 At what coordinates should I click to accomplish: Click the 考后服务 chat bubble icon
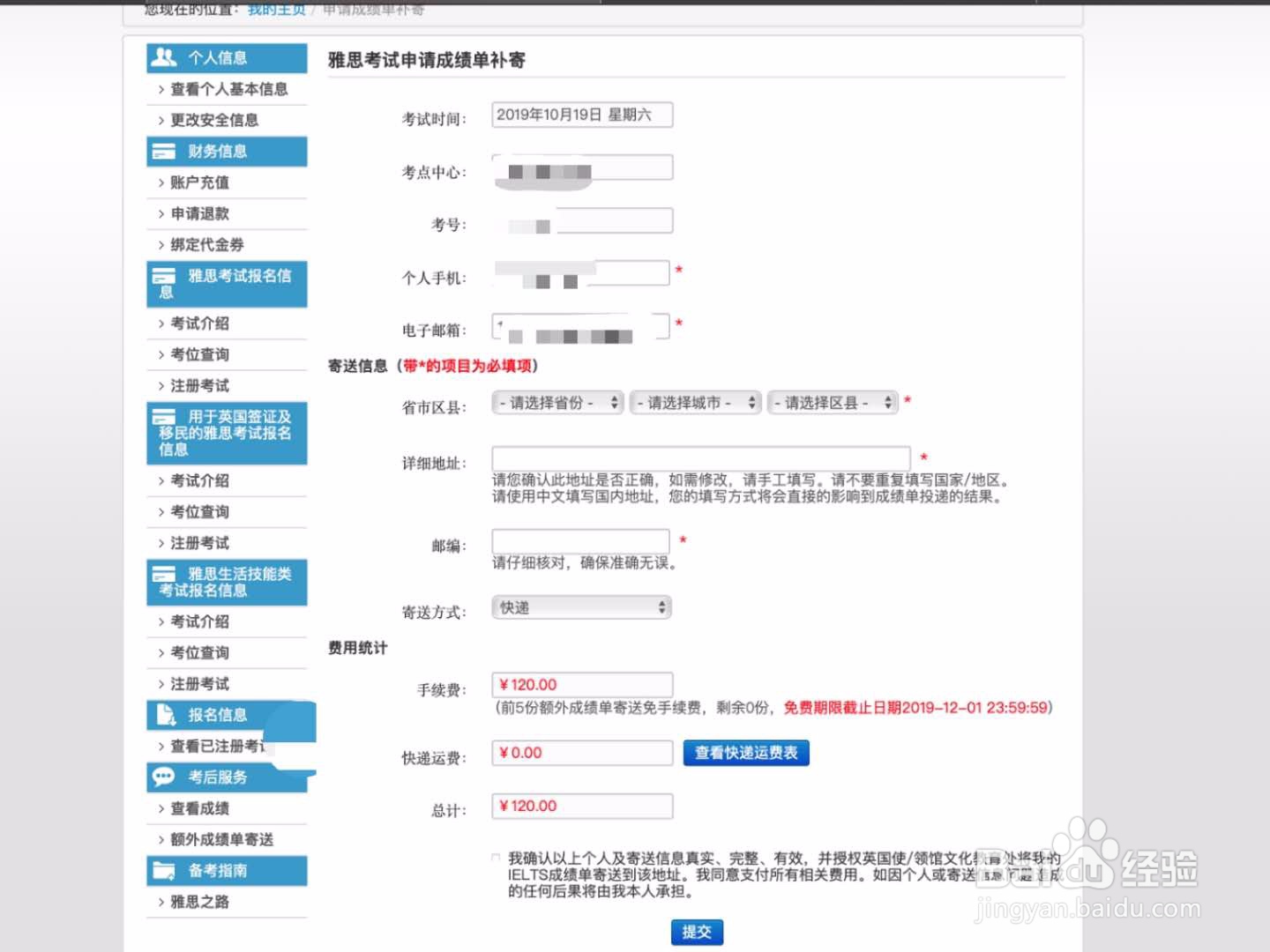point(164,777)
